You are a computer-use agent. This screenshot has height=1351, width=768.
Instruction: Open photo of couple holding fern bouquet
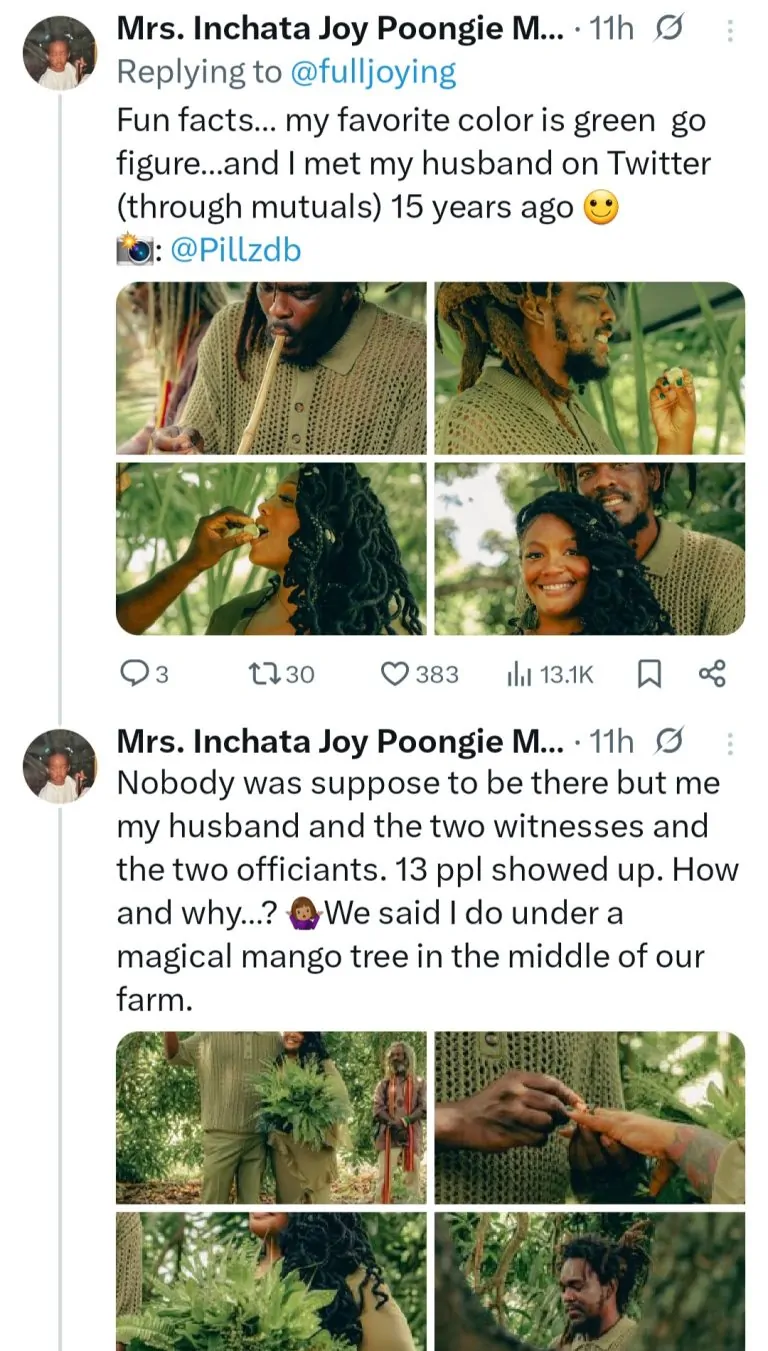(271, 1117)
